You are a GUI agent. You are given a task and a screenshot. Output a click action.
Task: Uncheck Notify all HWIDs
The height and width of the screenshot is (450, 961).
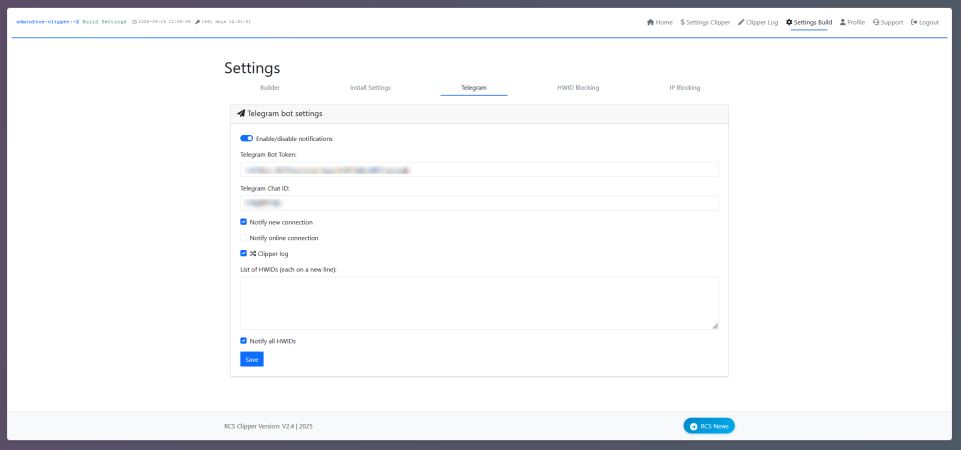[x=243, y=341]
